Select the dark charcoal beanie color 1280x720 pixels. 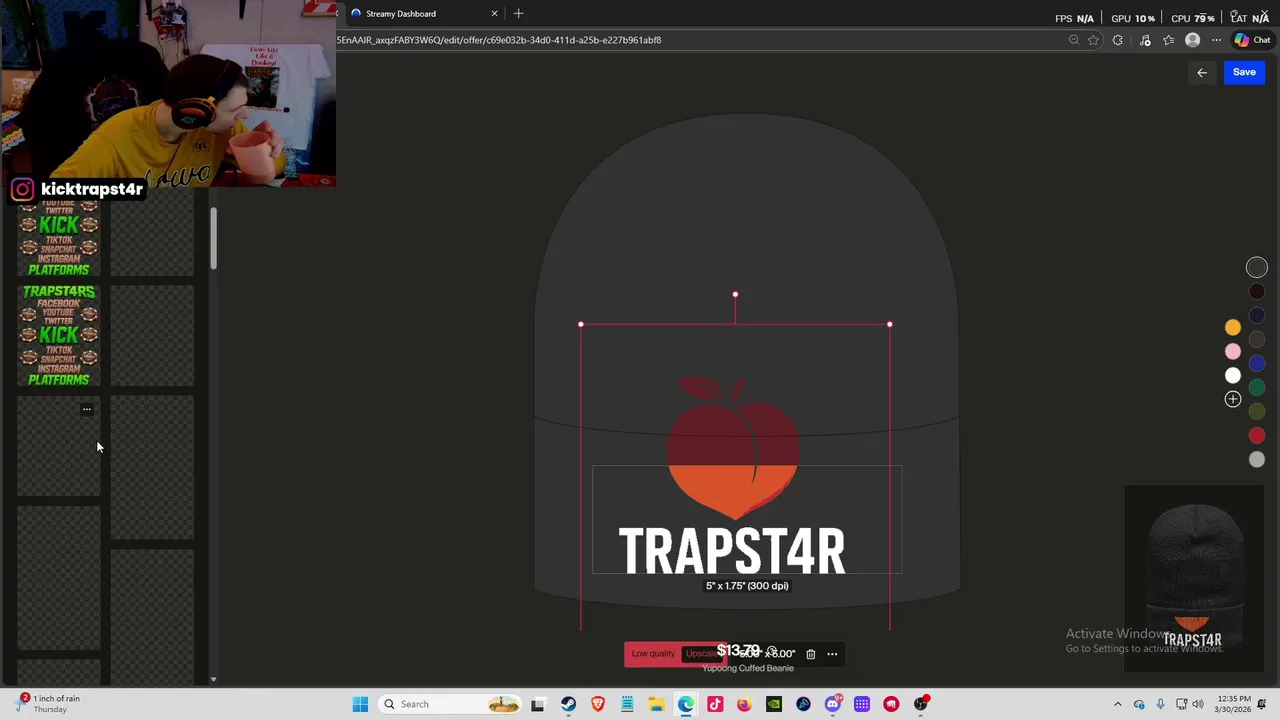click(x=1257, y=267)
